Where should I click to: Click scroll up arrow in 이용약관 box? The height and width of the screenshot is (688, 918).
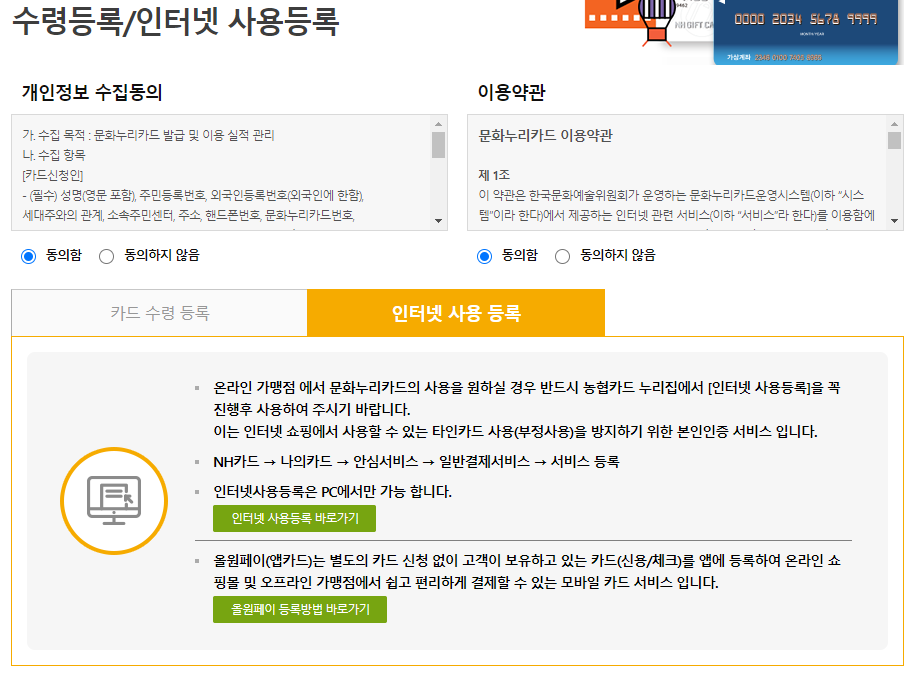[894, 124]
